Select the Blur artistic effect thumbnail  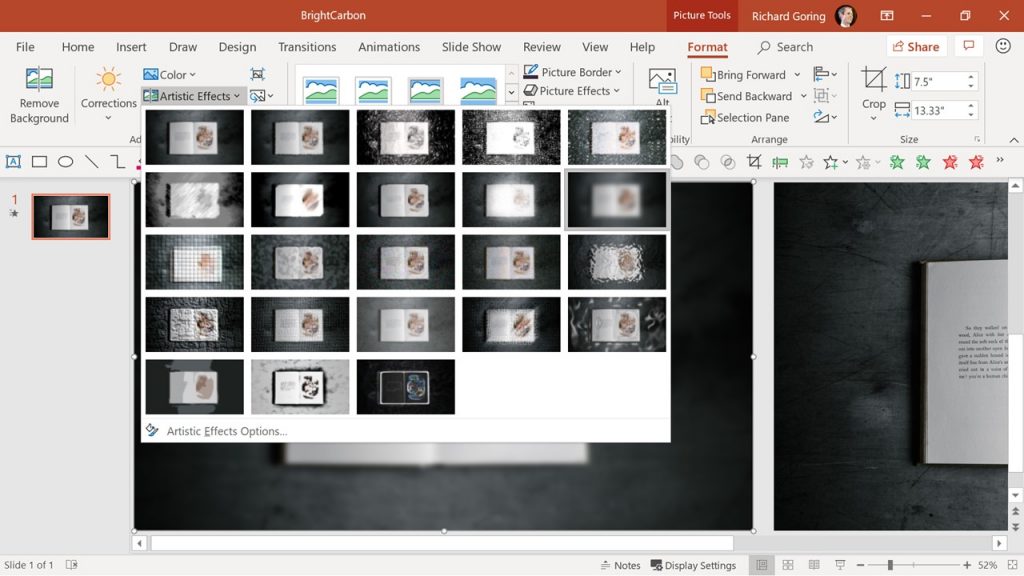coord(617,199)
